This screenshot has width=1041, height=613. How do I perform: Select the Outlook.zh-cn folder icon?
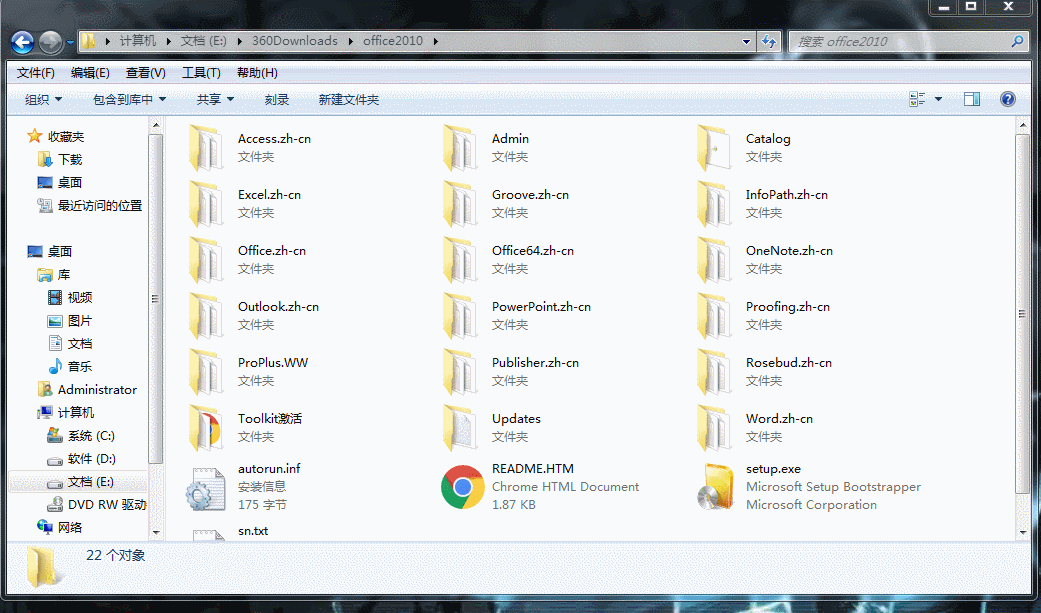coord(206,316)
